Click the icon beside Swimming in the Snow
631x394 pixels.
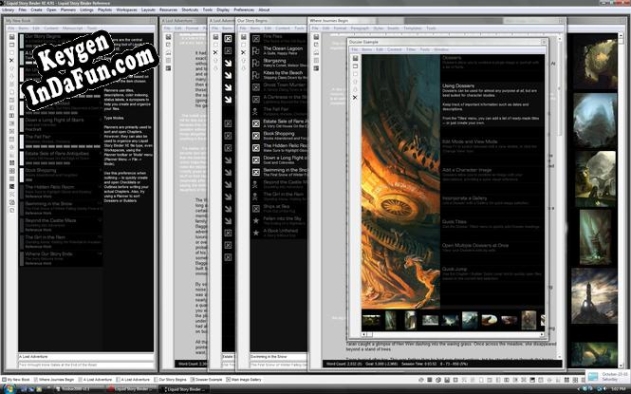256,172
